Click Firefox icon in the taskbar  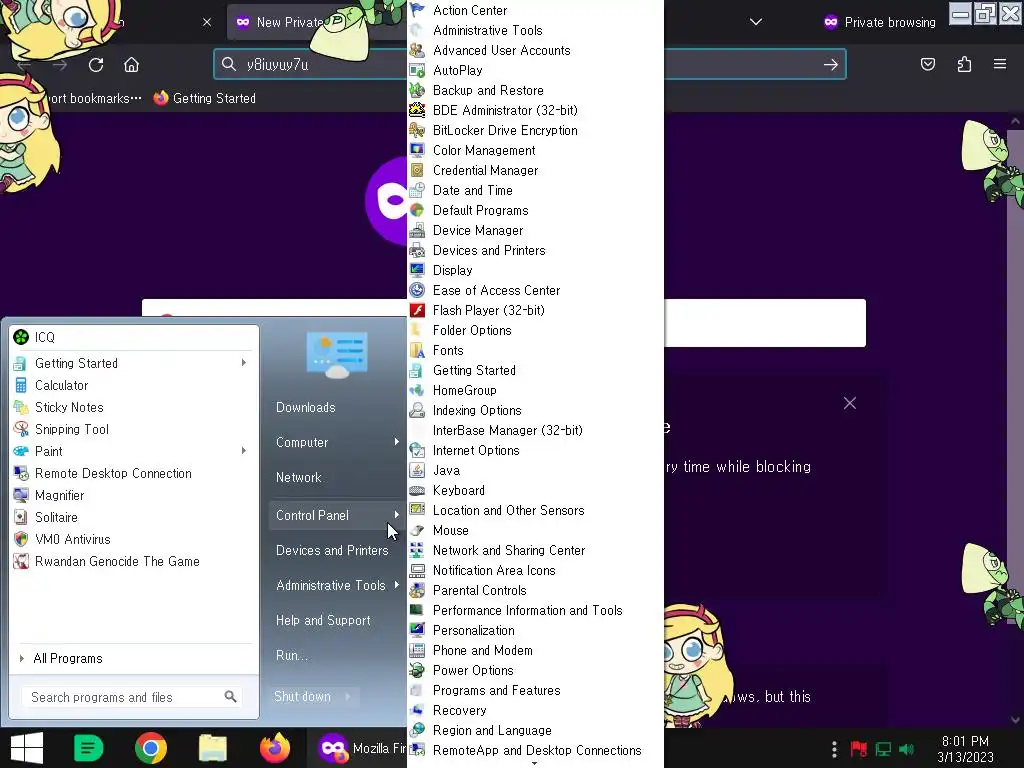pos(275,748)
